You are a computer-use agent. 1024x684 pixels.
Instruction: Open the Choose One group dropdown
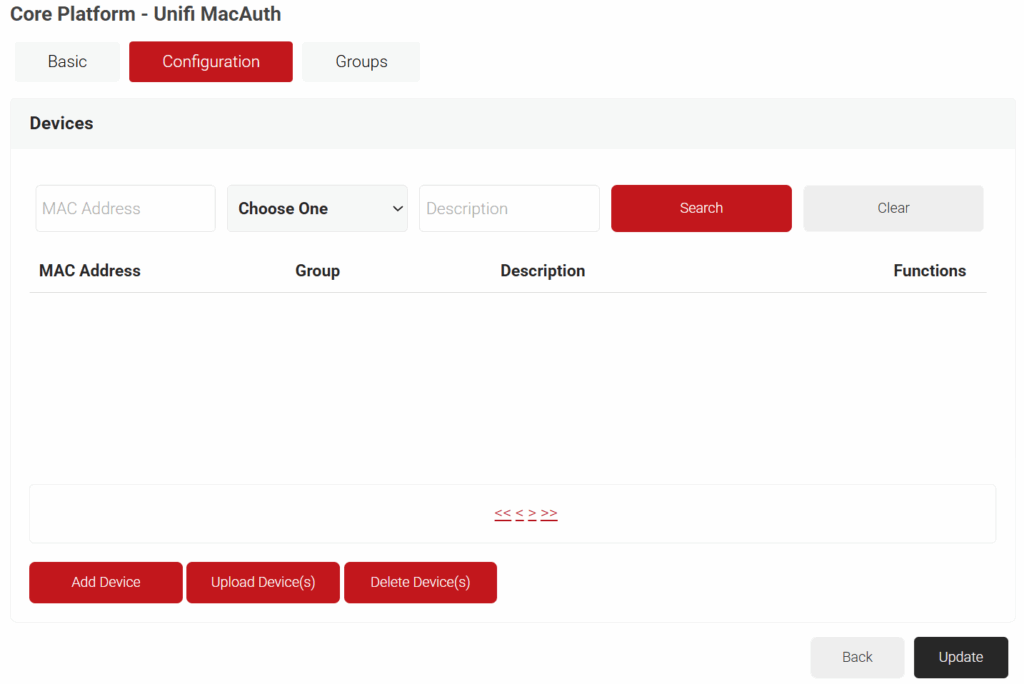(x=317, y=208)
